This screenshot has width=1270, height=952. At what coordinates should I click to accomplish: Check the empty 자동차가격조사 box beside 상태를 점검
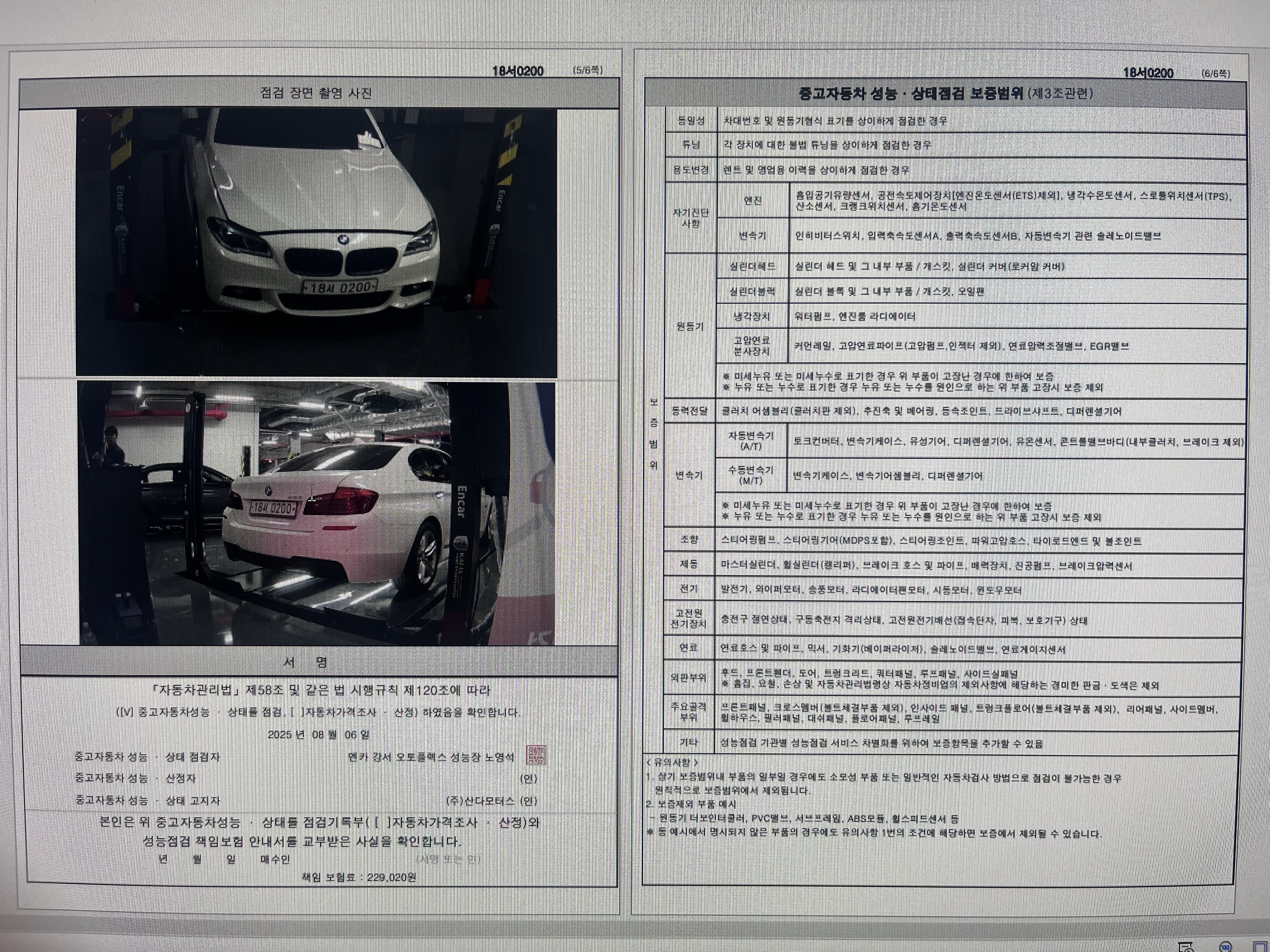(297, 713)
